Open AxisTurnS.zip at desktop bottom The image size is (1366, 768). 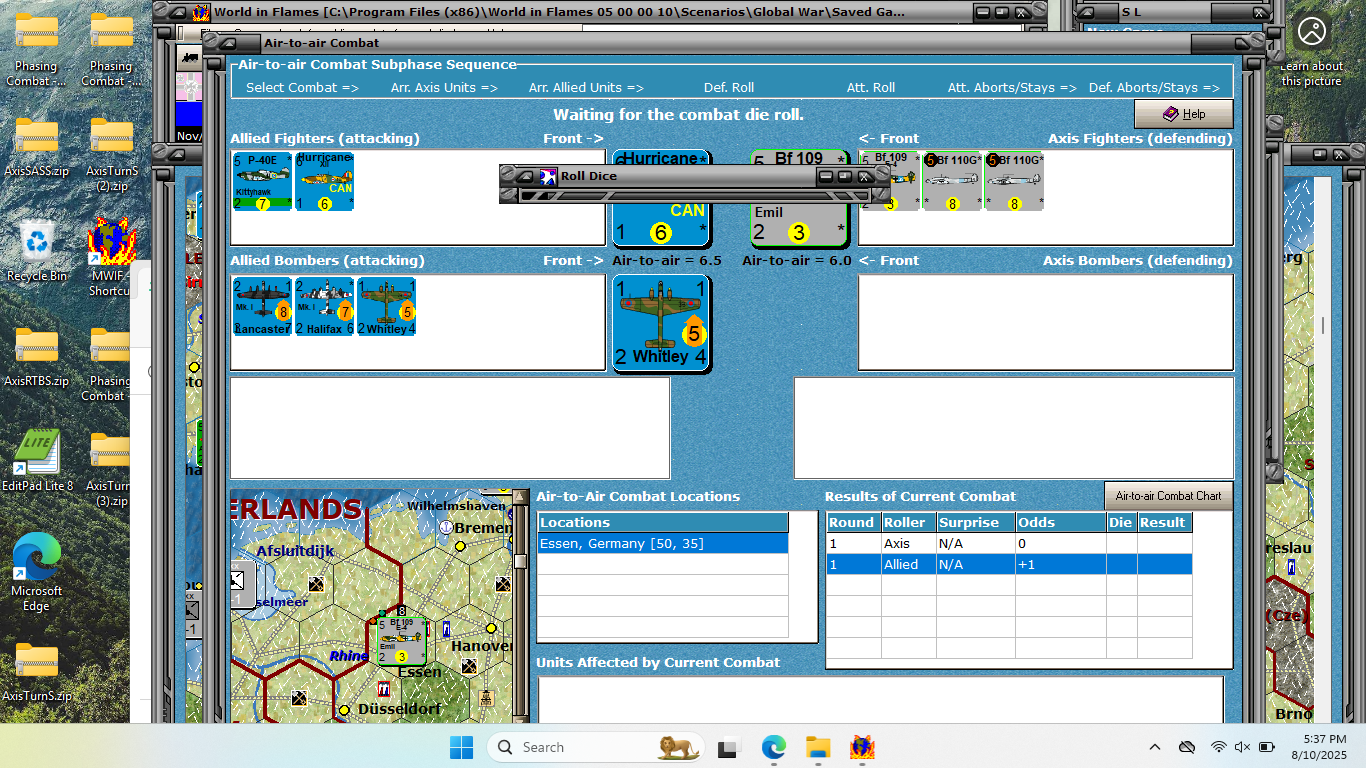pyautogui.click(x=37, y=671)
